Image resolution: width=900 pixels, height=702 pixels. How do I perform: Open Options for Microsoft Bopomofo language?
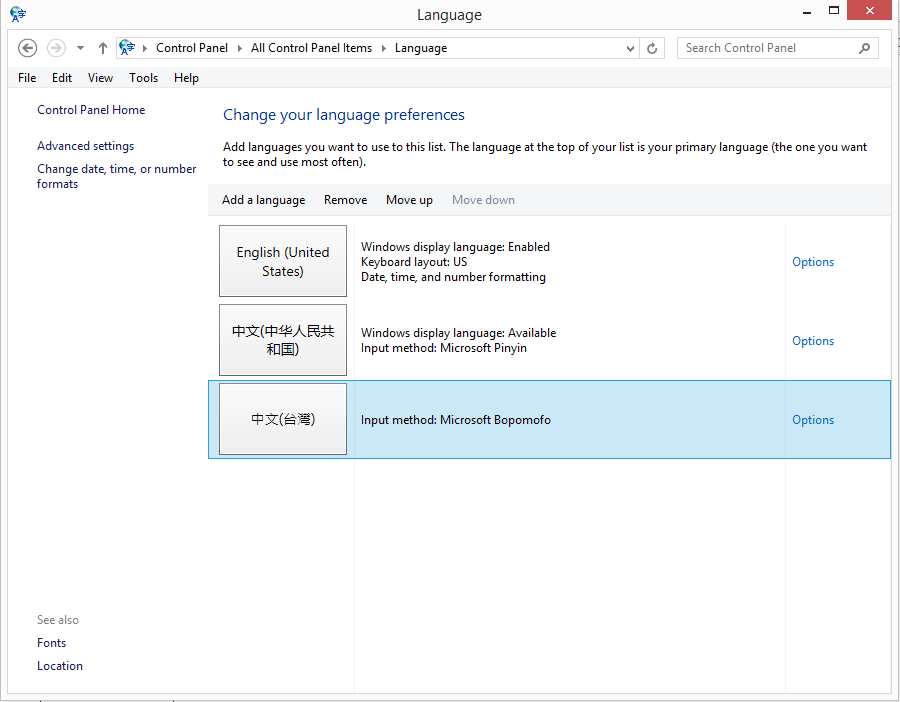pyautogui.click(x=813, y=420)
